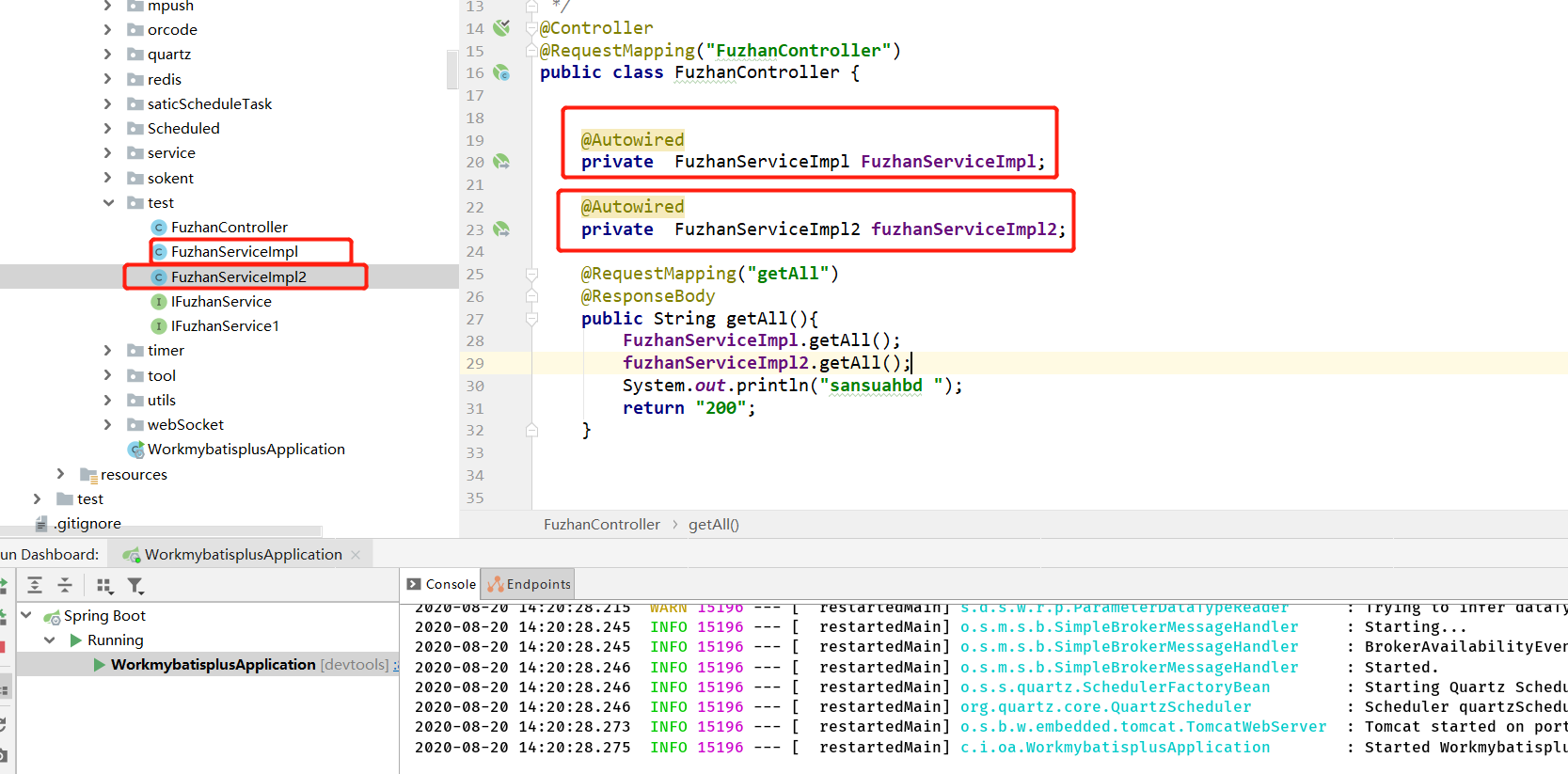
Task: Click the o.s.b.w.embedded.tomcat.TomcatWebServer logger name in console
Action: [1143, 726]
